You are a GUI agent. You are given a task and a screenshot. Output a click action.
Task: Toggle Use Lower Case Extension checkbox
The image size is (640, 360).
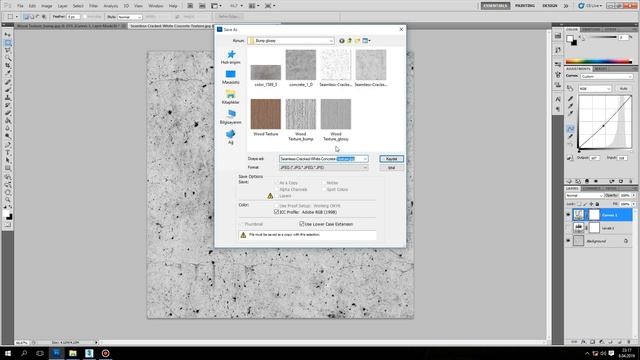(x=302, y=224)
